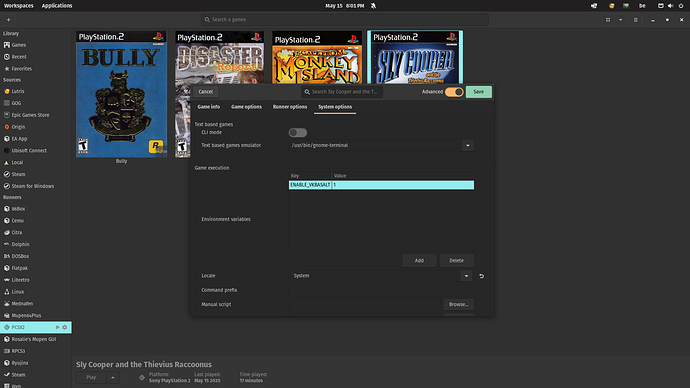Open the power menu icon

681,6
